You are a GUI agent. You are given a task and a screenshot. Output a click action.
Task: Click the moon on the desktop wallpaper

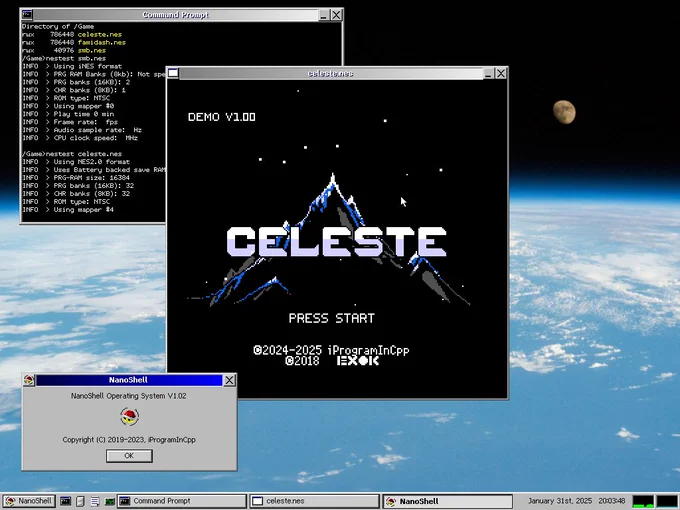tap(564, 112)
